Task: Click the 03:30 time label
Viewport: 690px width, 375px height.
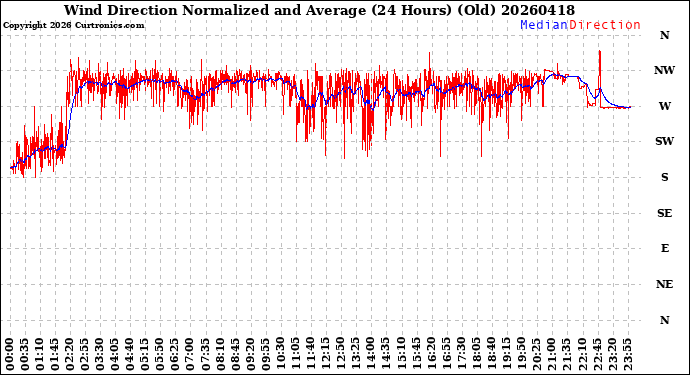Action: tap(100, 354)
